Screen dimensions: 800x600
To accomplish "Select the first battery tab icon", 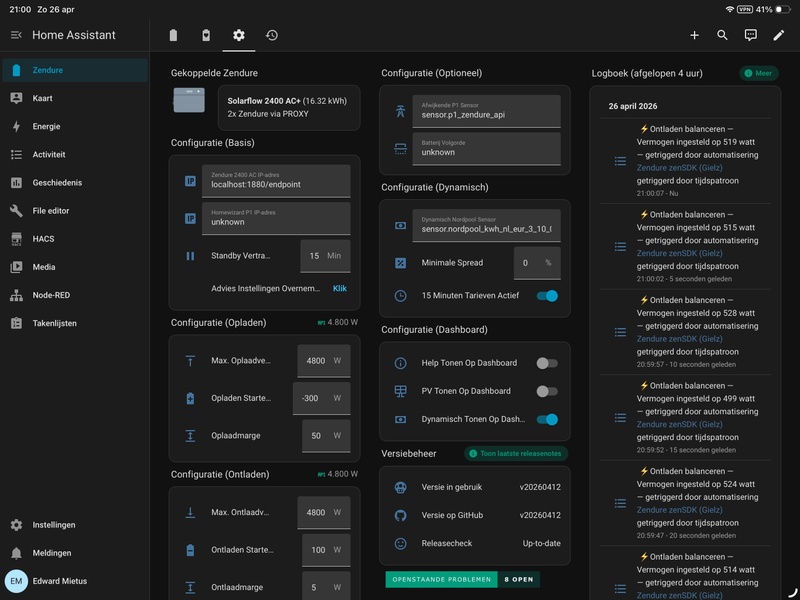I will click(x=173, y=35).
